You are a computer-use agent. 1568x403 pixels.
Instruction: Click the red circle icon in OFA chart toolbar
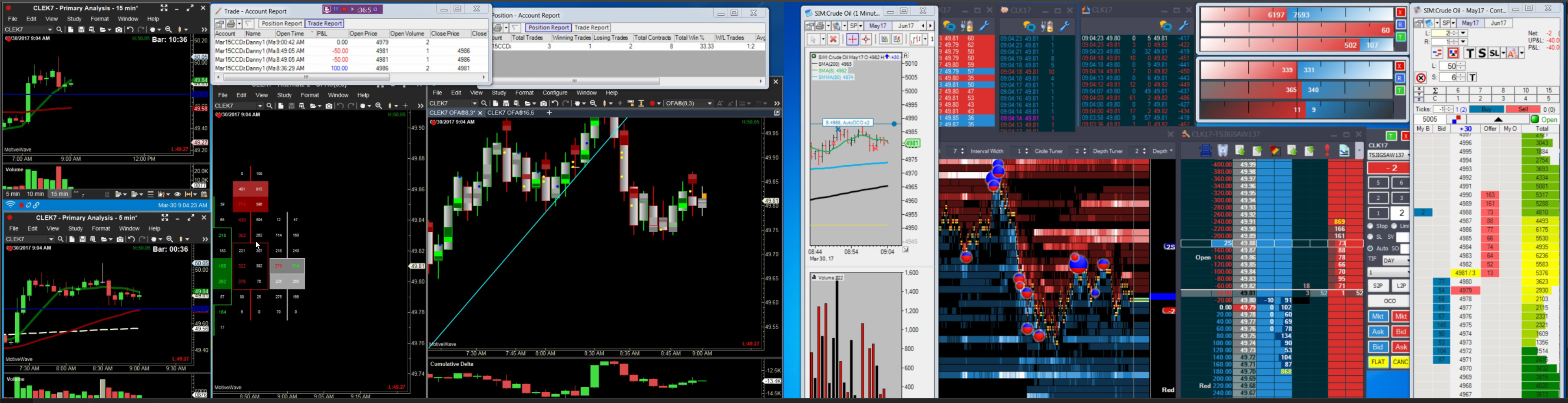[x=653, y=103]
